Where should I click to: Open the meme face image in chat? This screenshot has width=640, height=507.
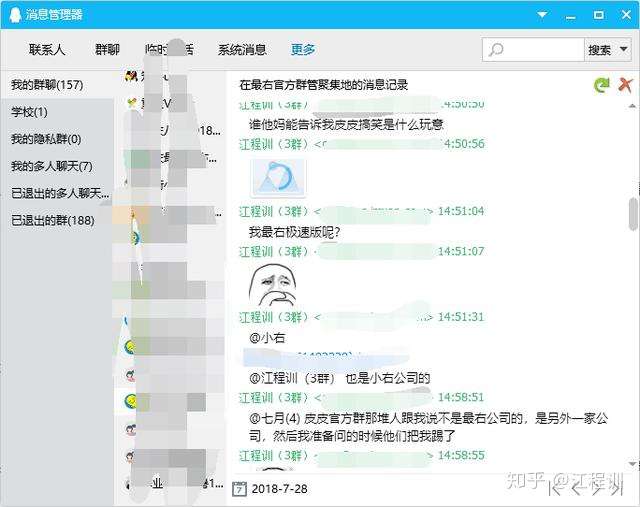click(x=273, y=285)
